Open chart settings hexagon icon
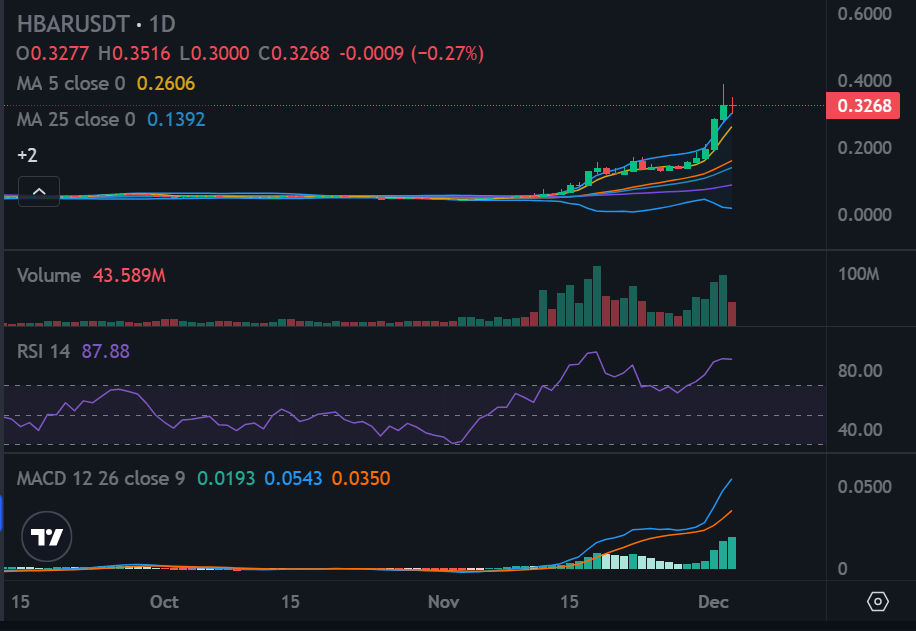 877,601
